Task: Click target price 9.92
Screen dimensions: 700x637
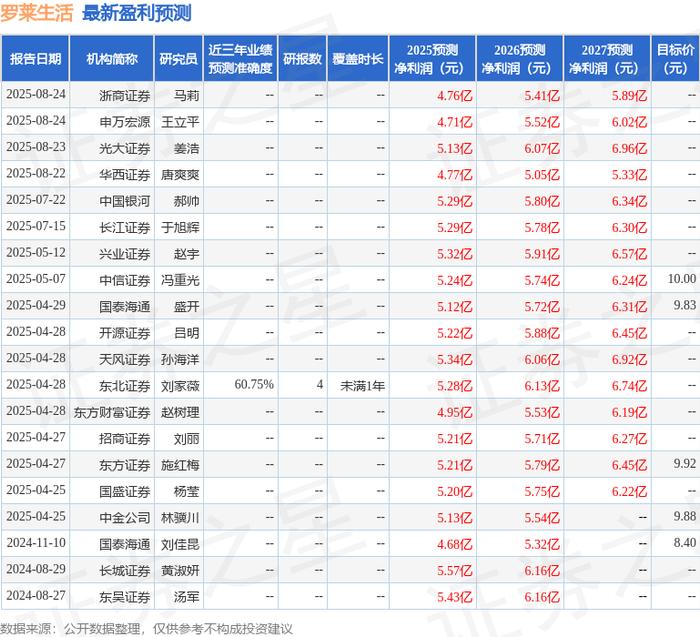Action: coord(685,463)
